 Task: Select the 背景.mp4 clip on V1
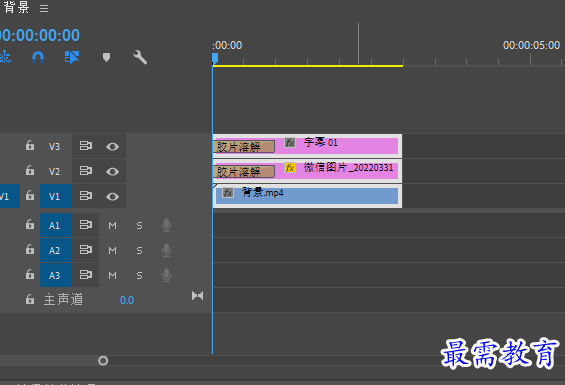point(307,196)
